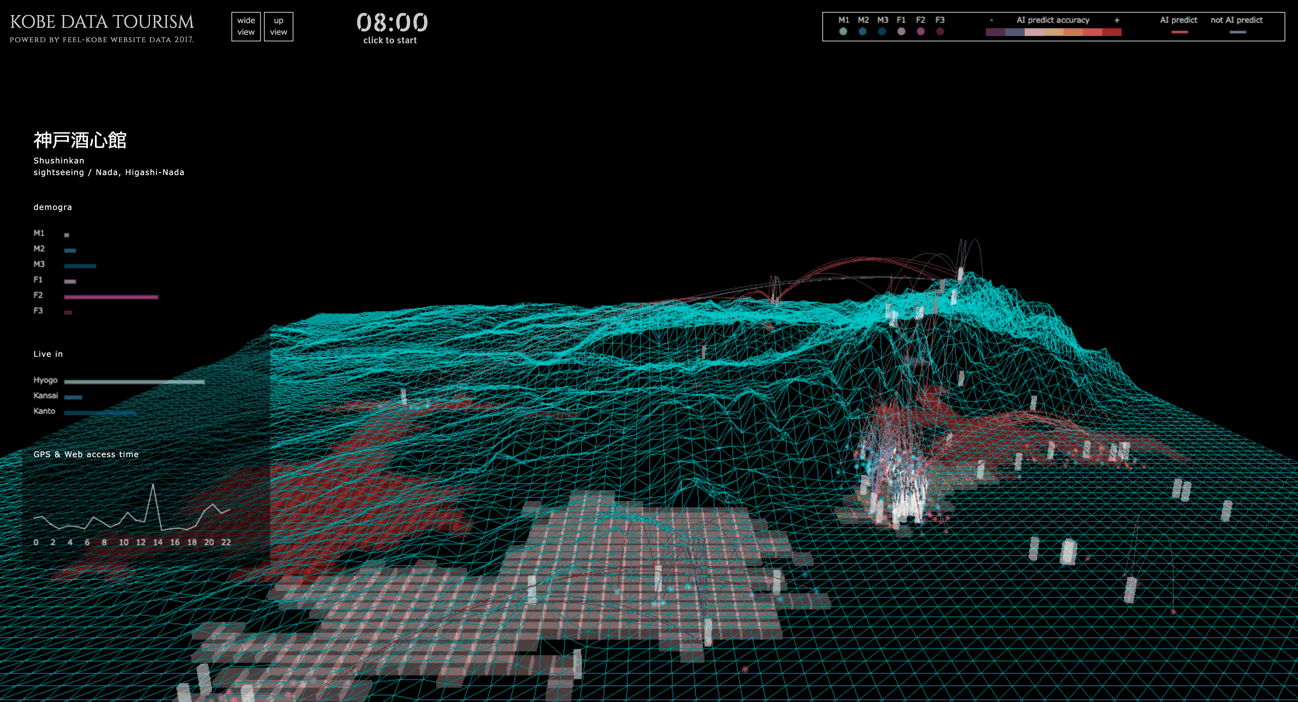The image size is (1298, 702).
Task: Click the AI predict accuracy color scale
Action: 1053,32
